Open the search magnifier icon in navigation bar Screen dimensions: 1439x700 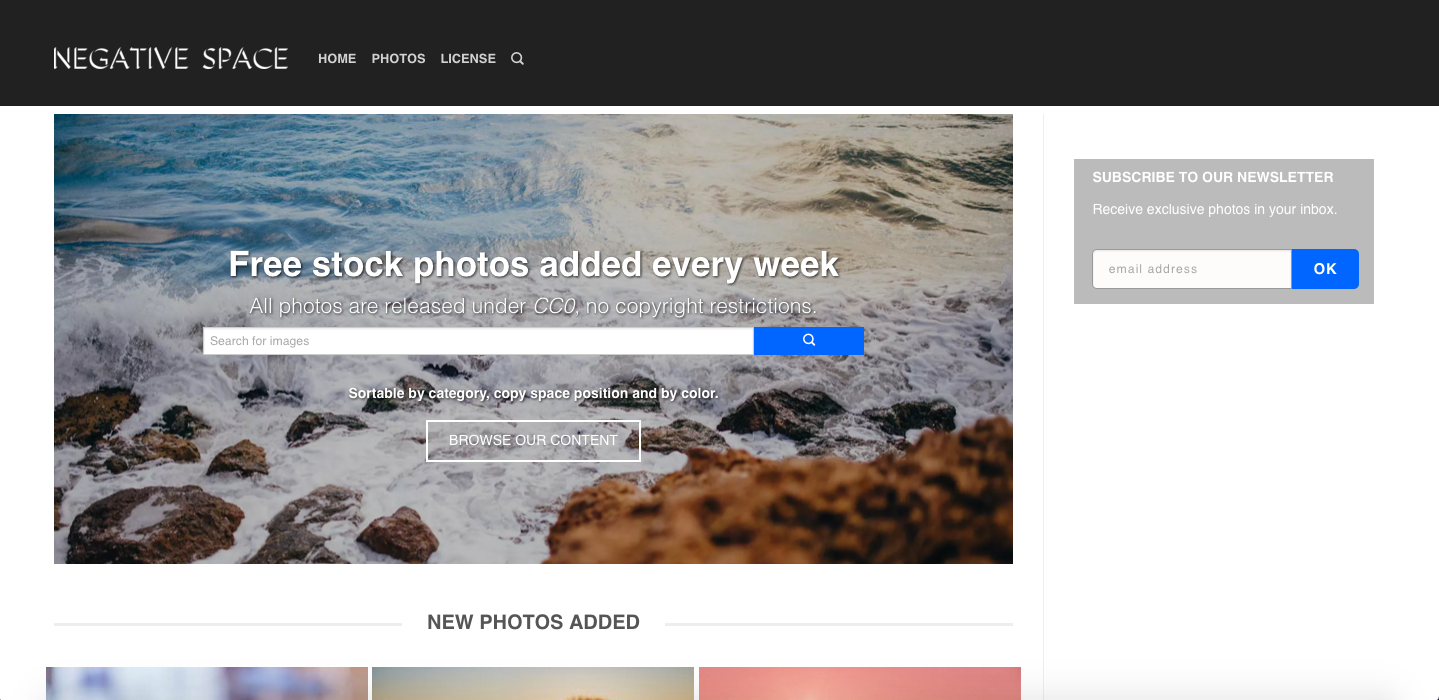coord(517,59)
